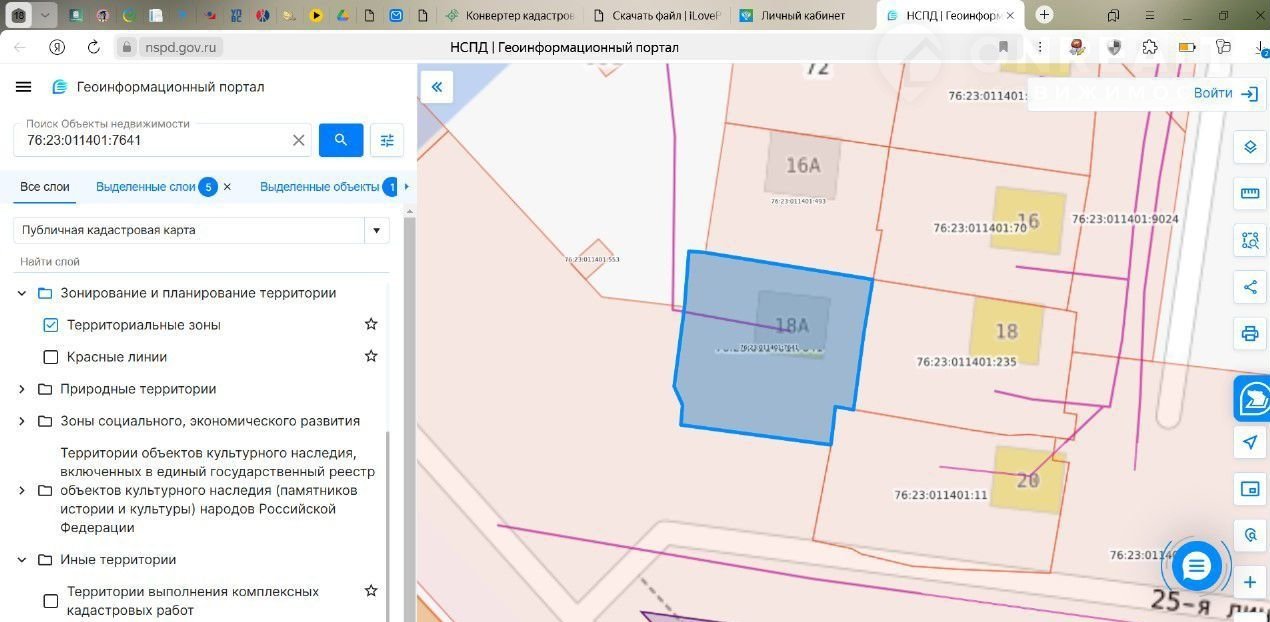Click the blue magnifier search button
This screenshot has width=1270, height=622.
pyautogui.click(x=341, y=140)
